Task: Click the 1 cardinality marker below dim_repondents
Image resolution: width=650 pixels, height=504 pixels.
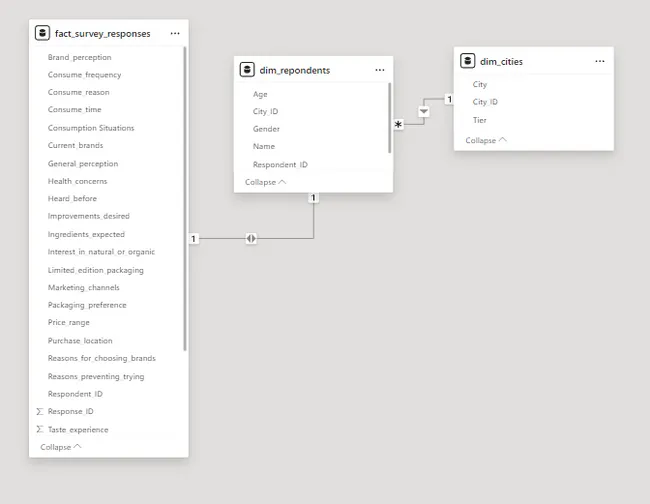Action: pos(313,198)
